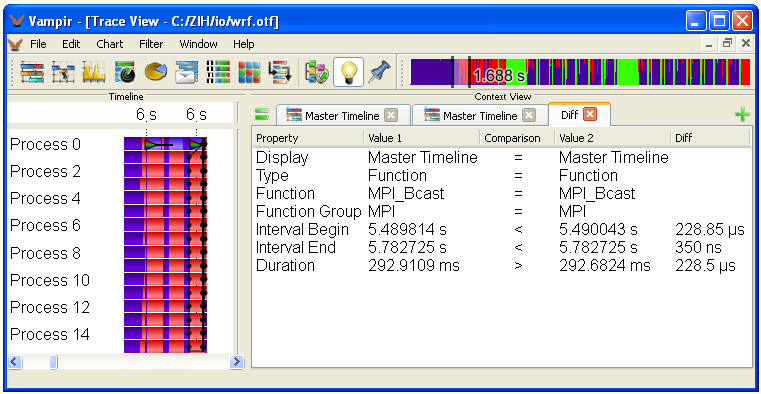Click the Type property row

click(501, 176)
